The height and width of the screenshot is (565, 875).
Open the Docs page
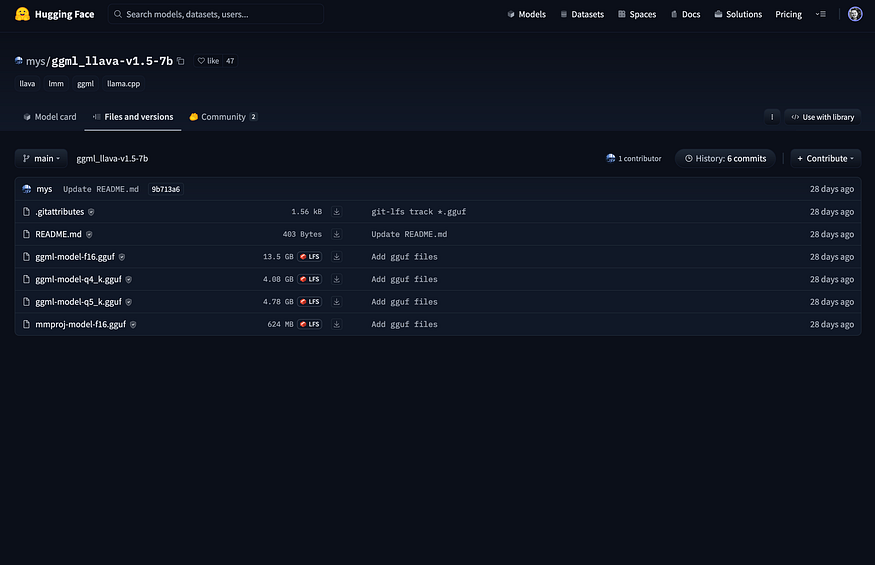[685, 14]
